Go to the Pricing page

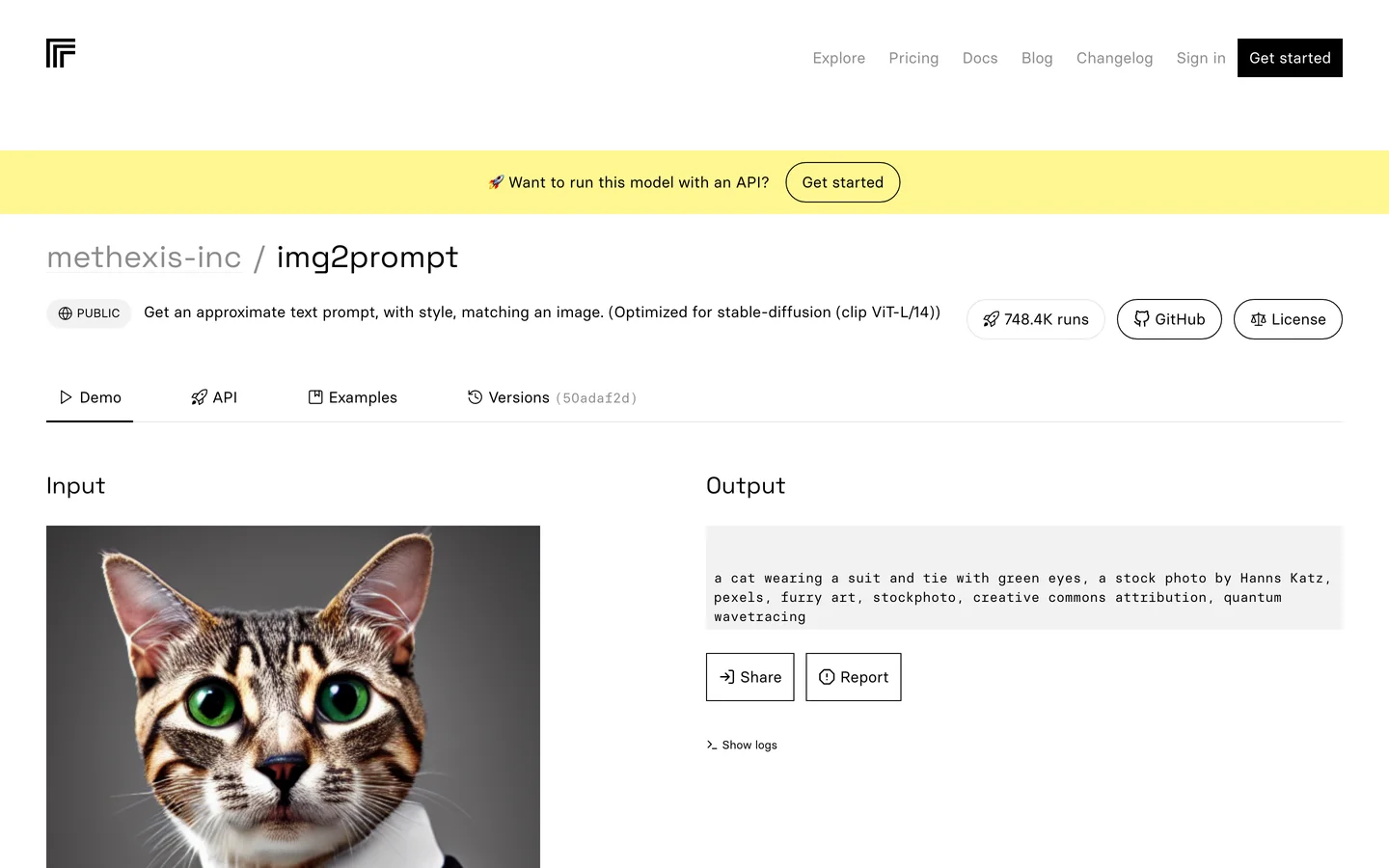tap(913, 58)
